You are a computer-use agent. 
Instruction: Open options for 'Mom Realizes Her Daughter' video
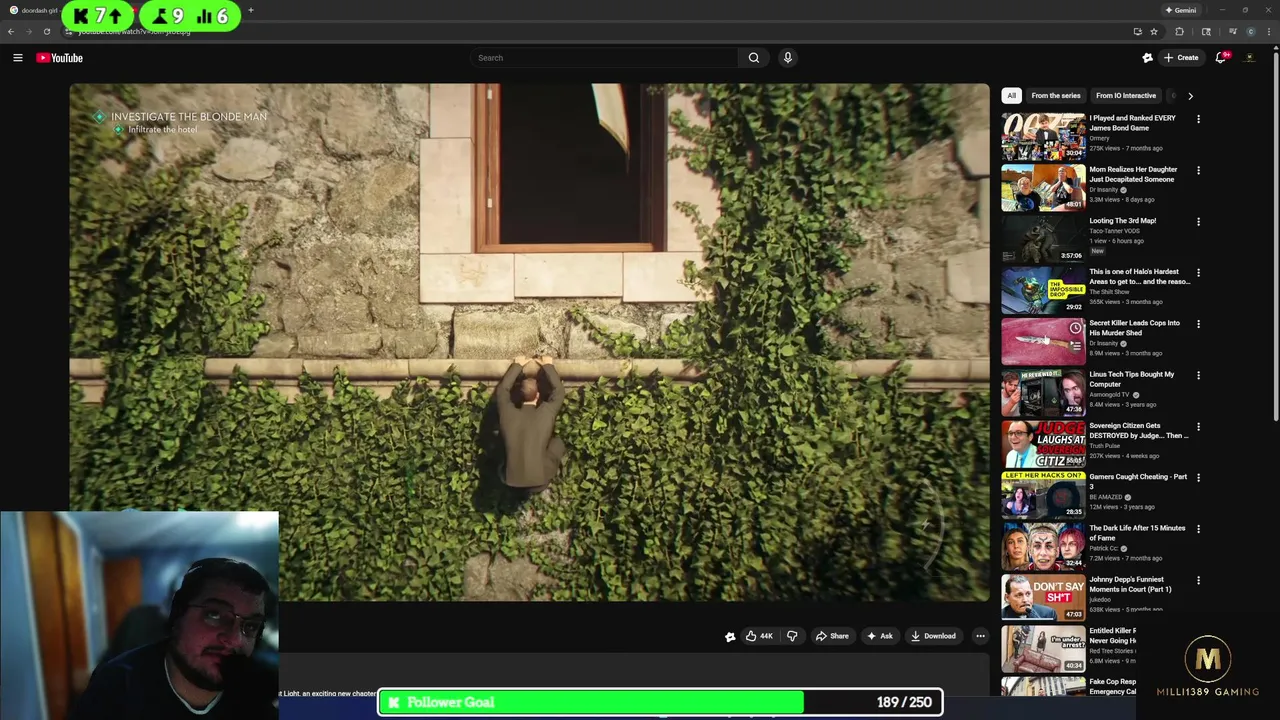(x=1198, y=170)
